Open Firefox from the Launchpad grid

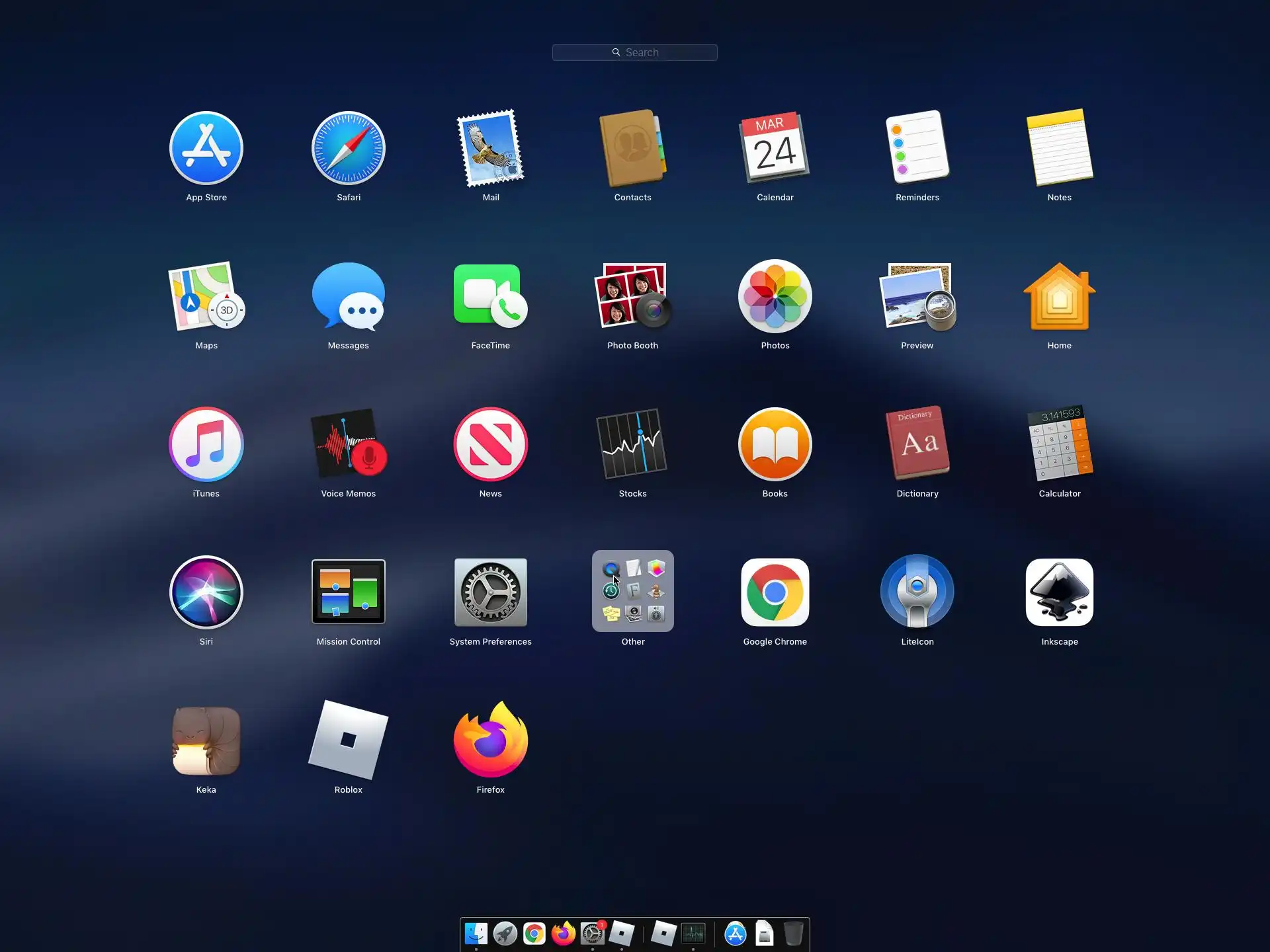click(x=490, y=740)
